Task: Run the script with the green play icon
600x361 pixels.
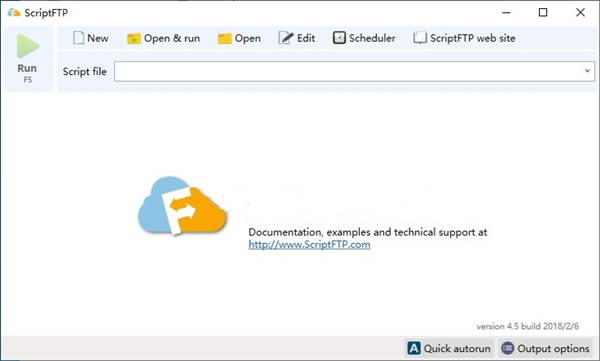Action: coord(28,46)
